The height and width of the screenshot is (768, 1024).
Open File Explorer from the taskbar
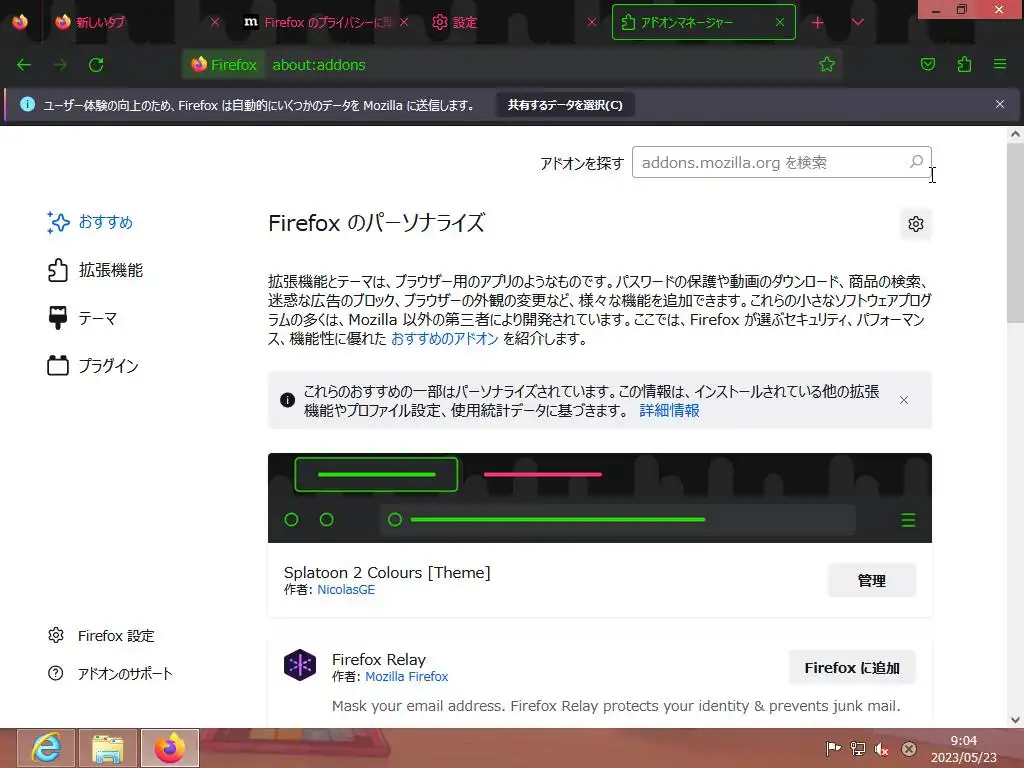pyautogui.click(x=108, y=748)
